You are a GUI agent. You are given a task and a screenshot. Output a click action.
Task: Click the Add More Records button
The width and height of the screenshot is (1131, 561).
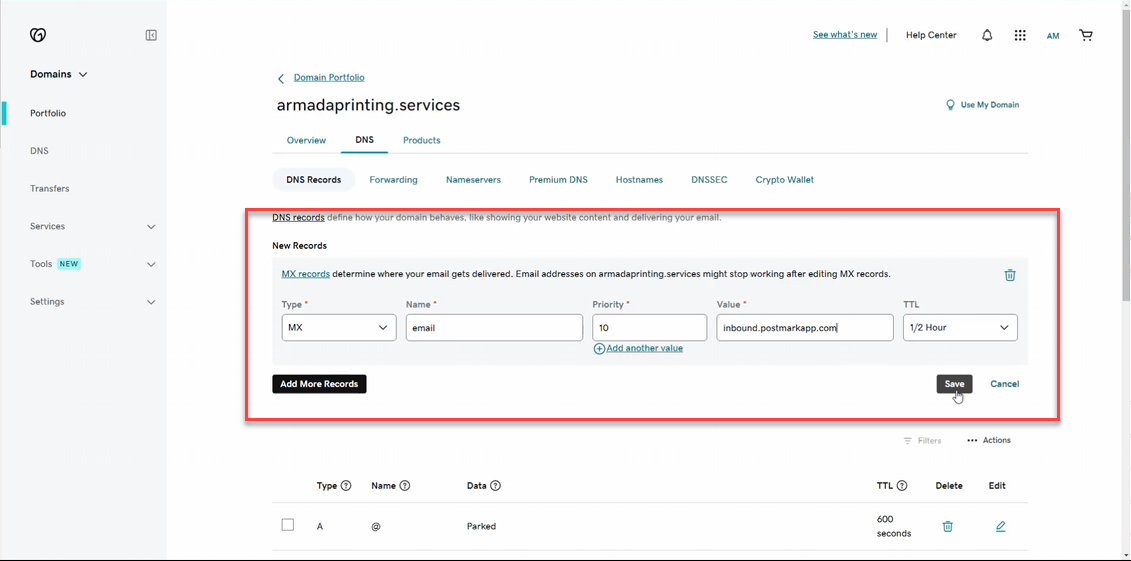(320, 384)
